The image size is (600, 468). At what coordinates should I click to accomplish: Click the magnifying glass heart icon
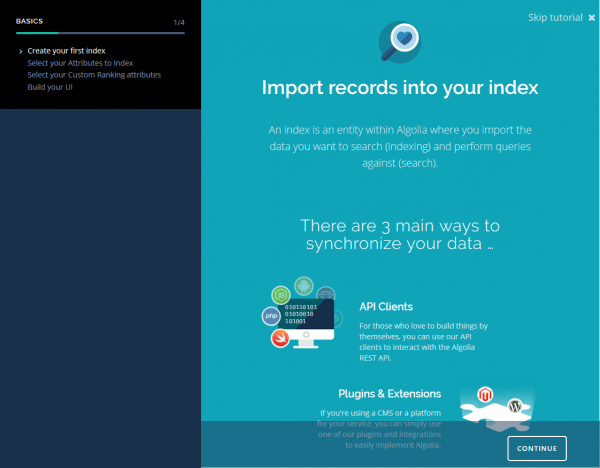pyautogui.click(x=400, y=42)
